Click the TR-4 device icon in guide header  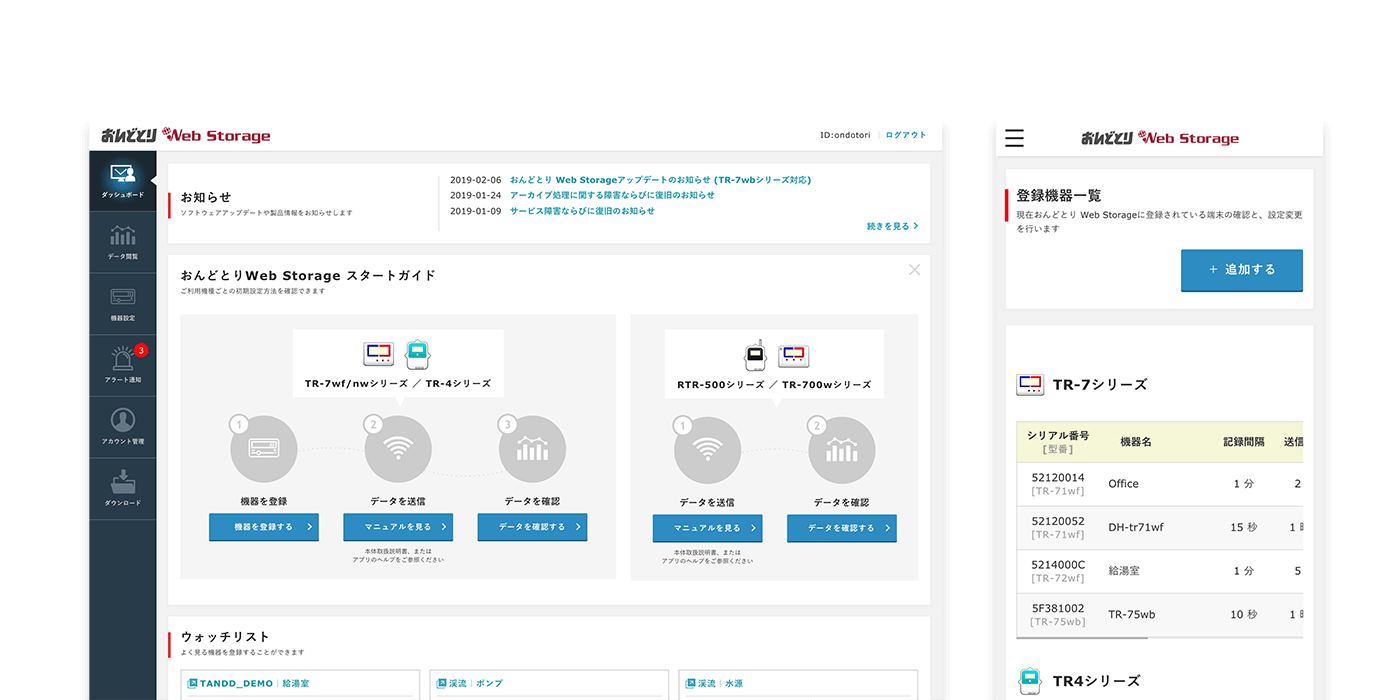(x=417, y=354)
